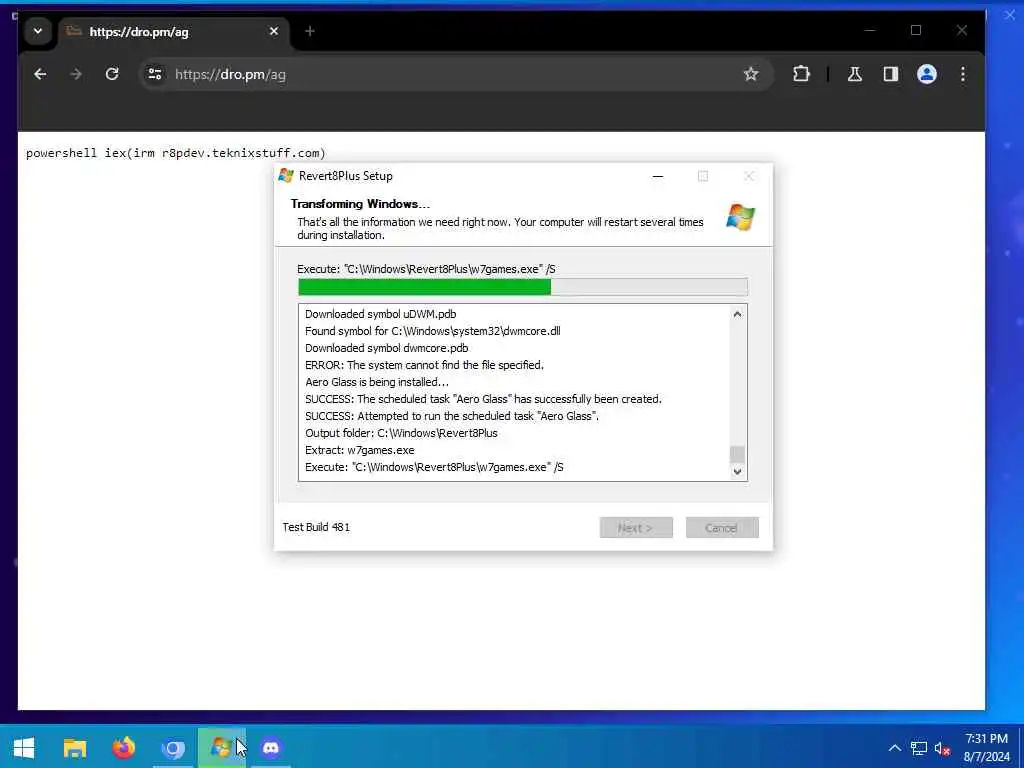Click the Cancel button in setup
This screenshot has width=1024, height=768.
click(x=722, y=528)
